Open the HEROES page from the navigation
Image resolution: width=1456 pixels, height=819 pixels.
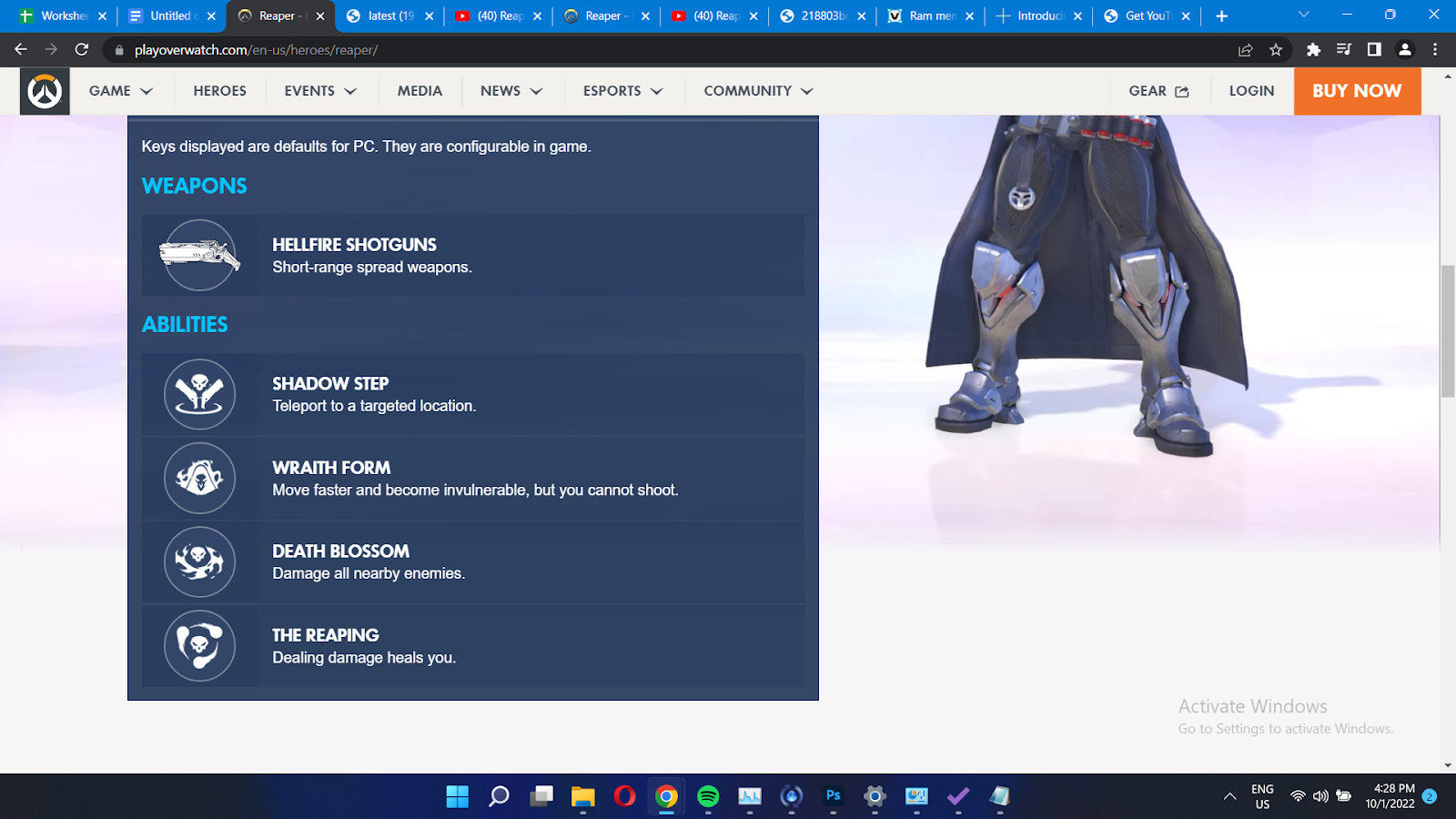click(x=220, y=91)
